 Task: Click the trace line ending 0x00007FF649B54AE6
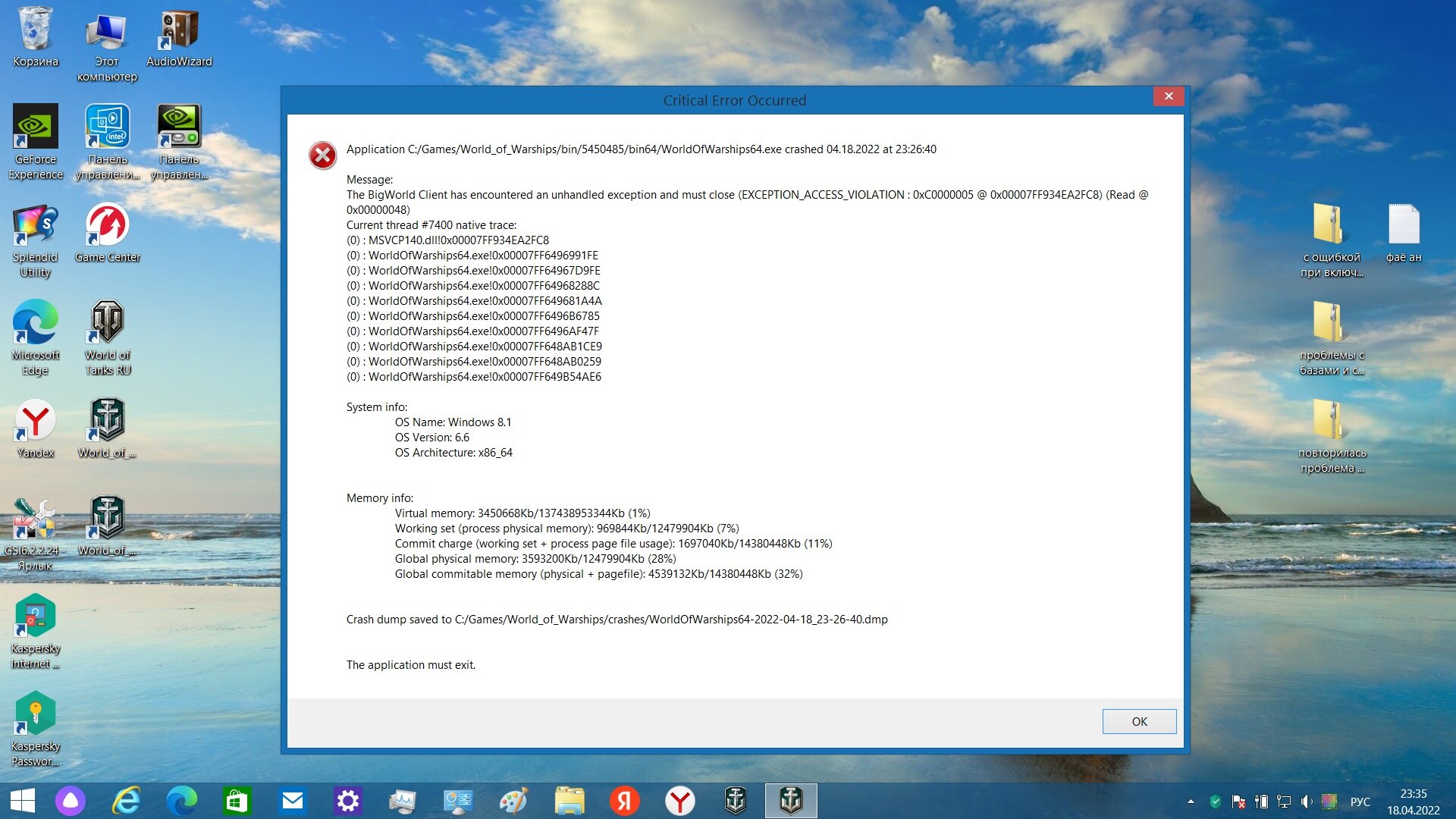click(x=474, y=377)
